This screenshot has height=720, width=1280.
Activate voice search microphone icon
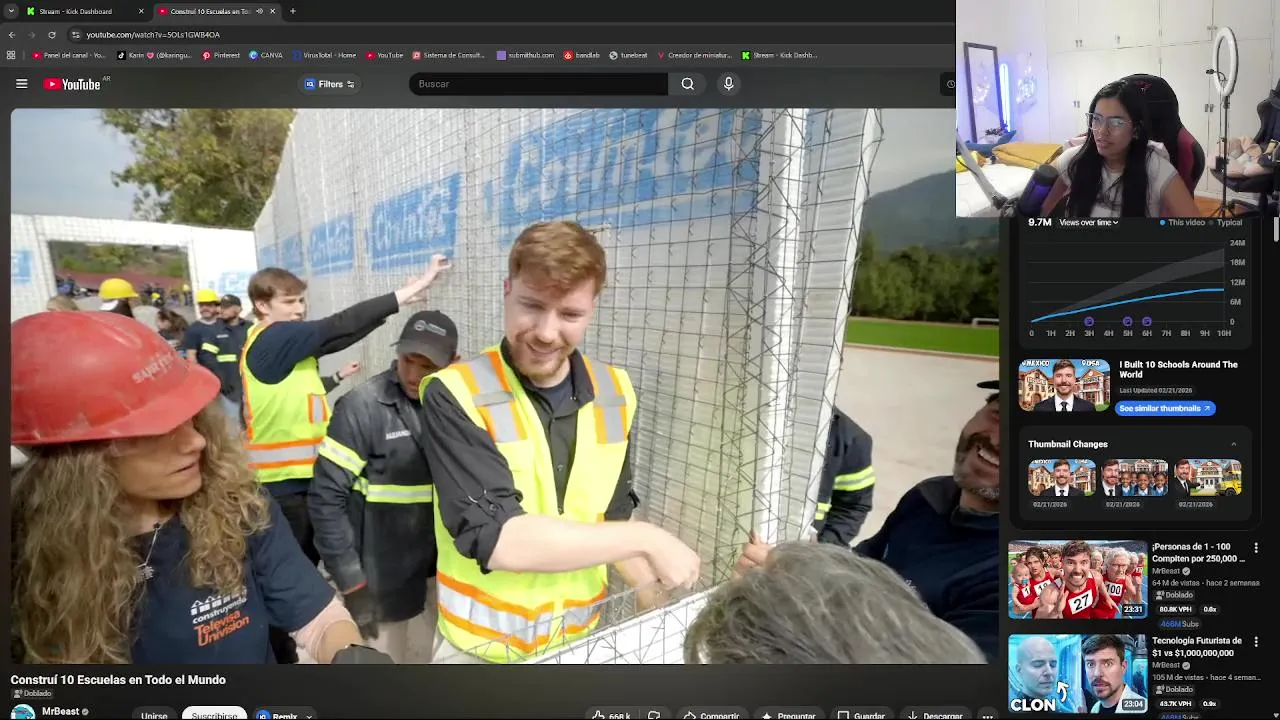[728, 84]
